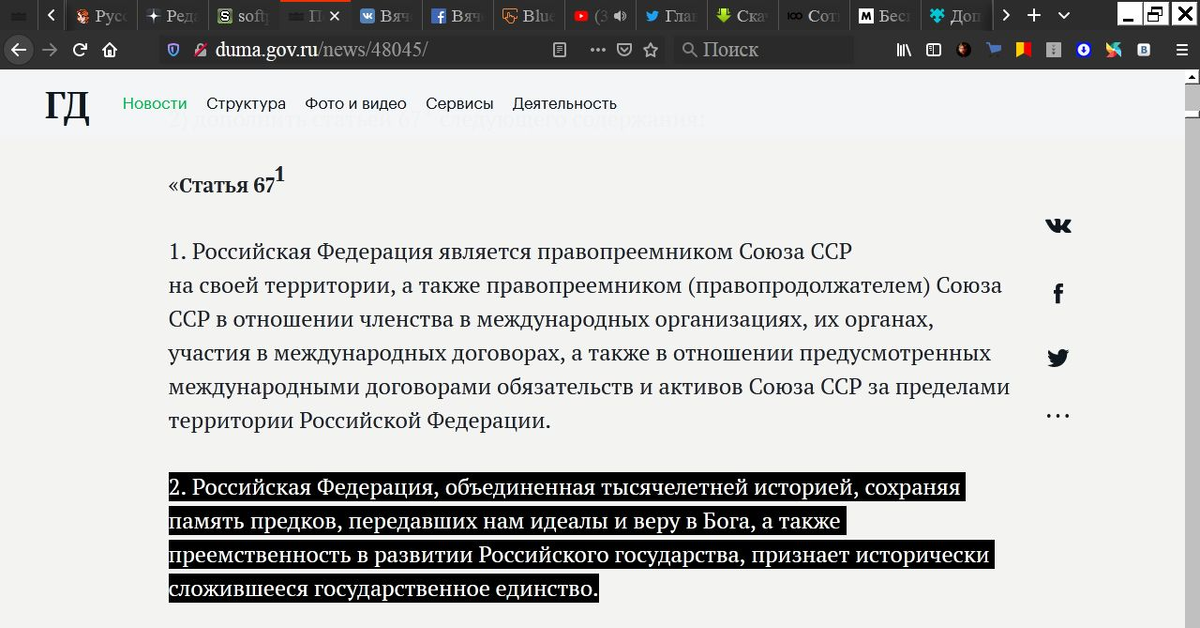The height and width of the screenshot is (628, 1200).
Task: Open the page actions three-dot menu
Action: (x=598, y=49)
